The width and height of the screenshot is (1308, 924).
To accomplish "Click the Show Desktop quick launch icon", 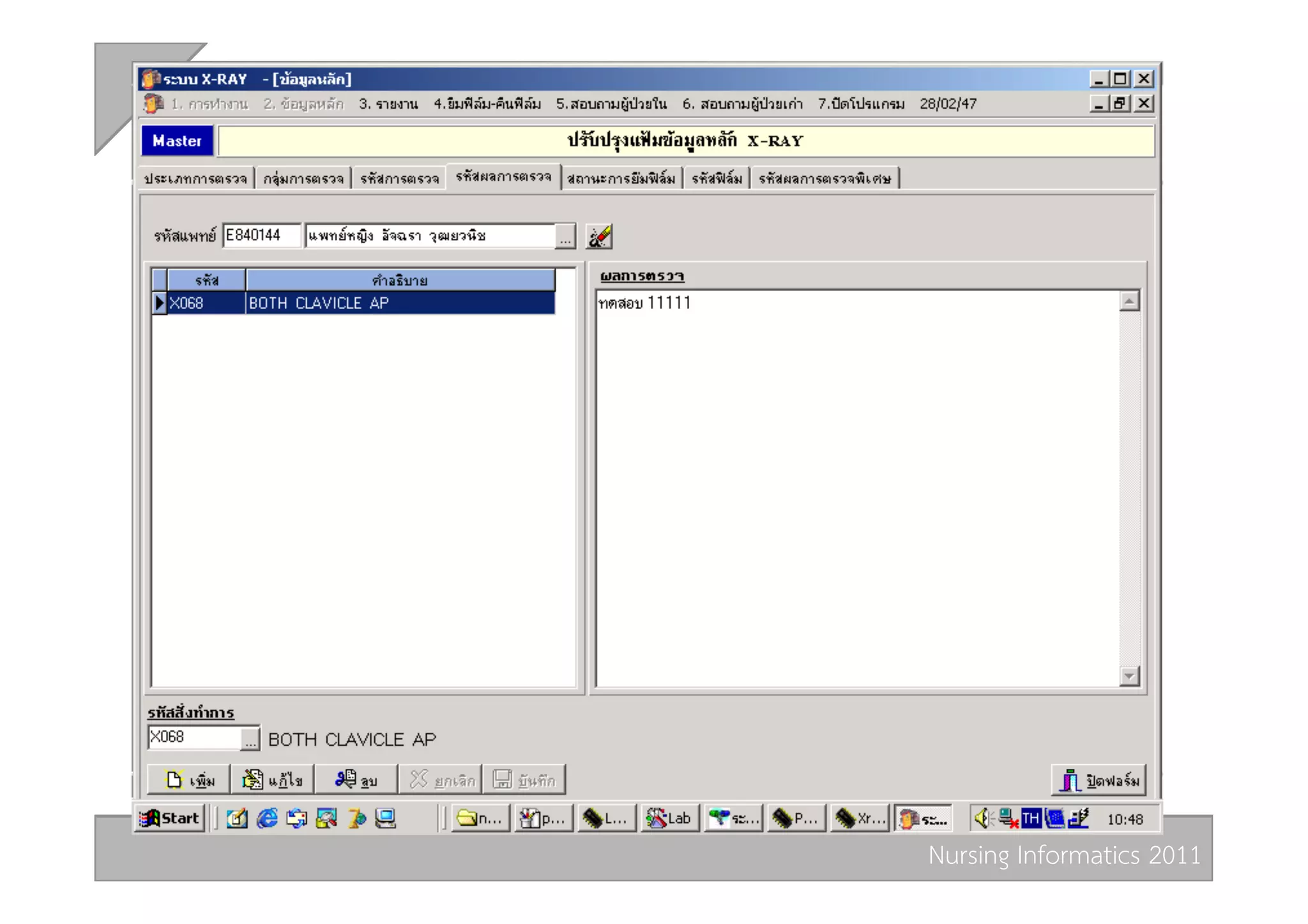I will (237, 819).
